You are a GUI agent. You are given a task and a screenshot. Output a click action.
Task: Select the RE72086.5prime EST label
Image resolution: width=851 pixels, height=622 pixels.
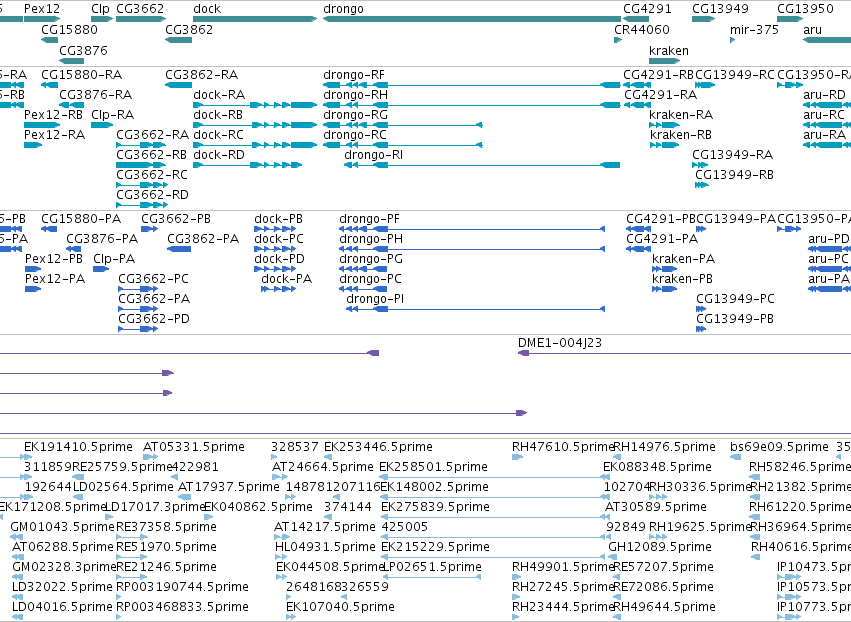coord(664,587)
